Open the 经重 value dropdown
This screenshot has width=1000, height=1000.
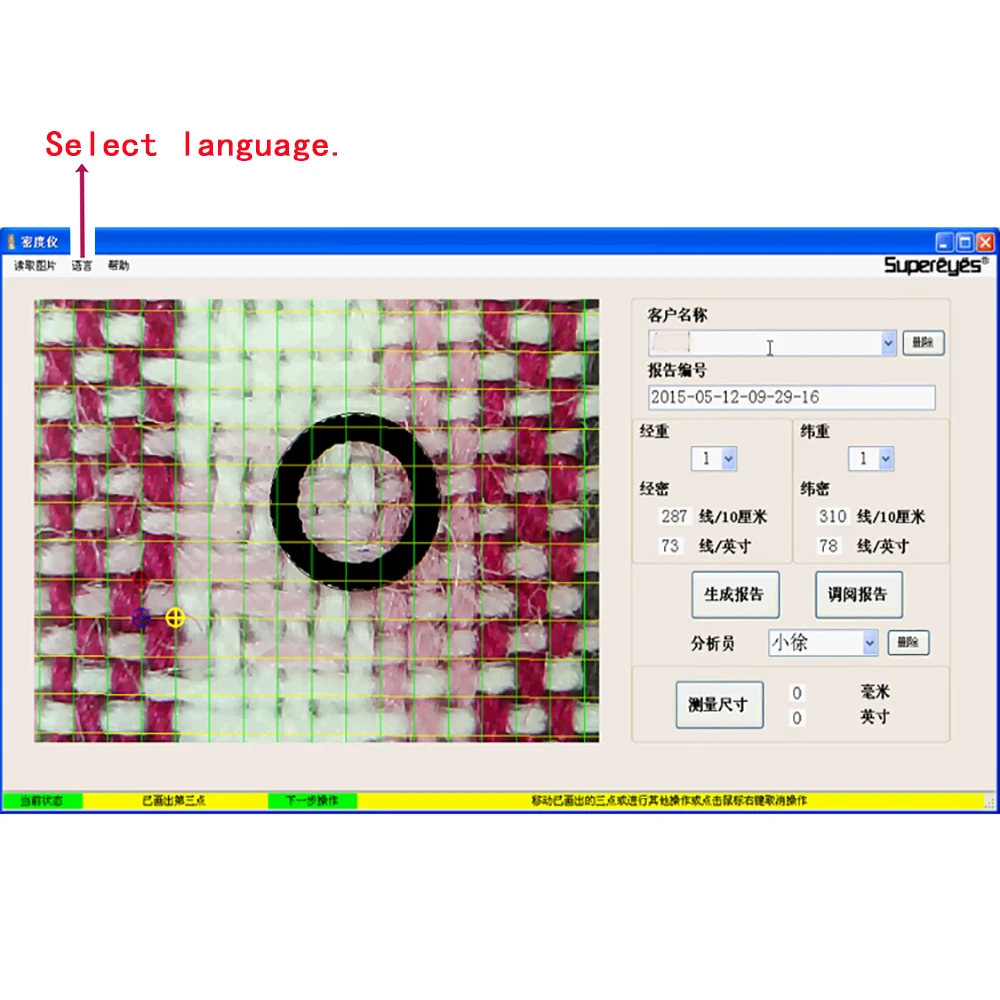click(x=728, y=459)
